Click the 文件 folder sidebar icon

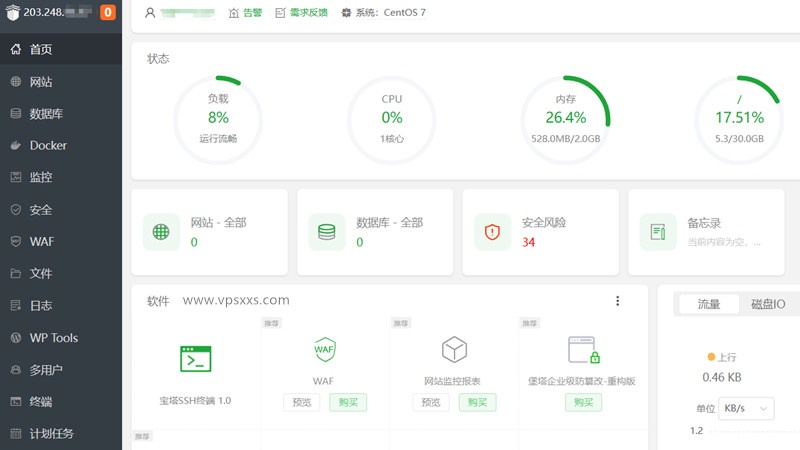(x=16, y=273)
